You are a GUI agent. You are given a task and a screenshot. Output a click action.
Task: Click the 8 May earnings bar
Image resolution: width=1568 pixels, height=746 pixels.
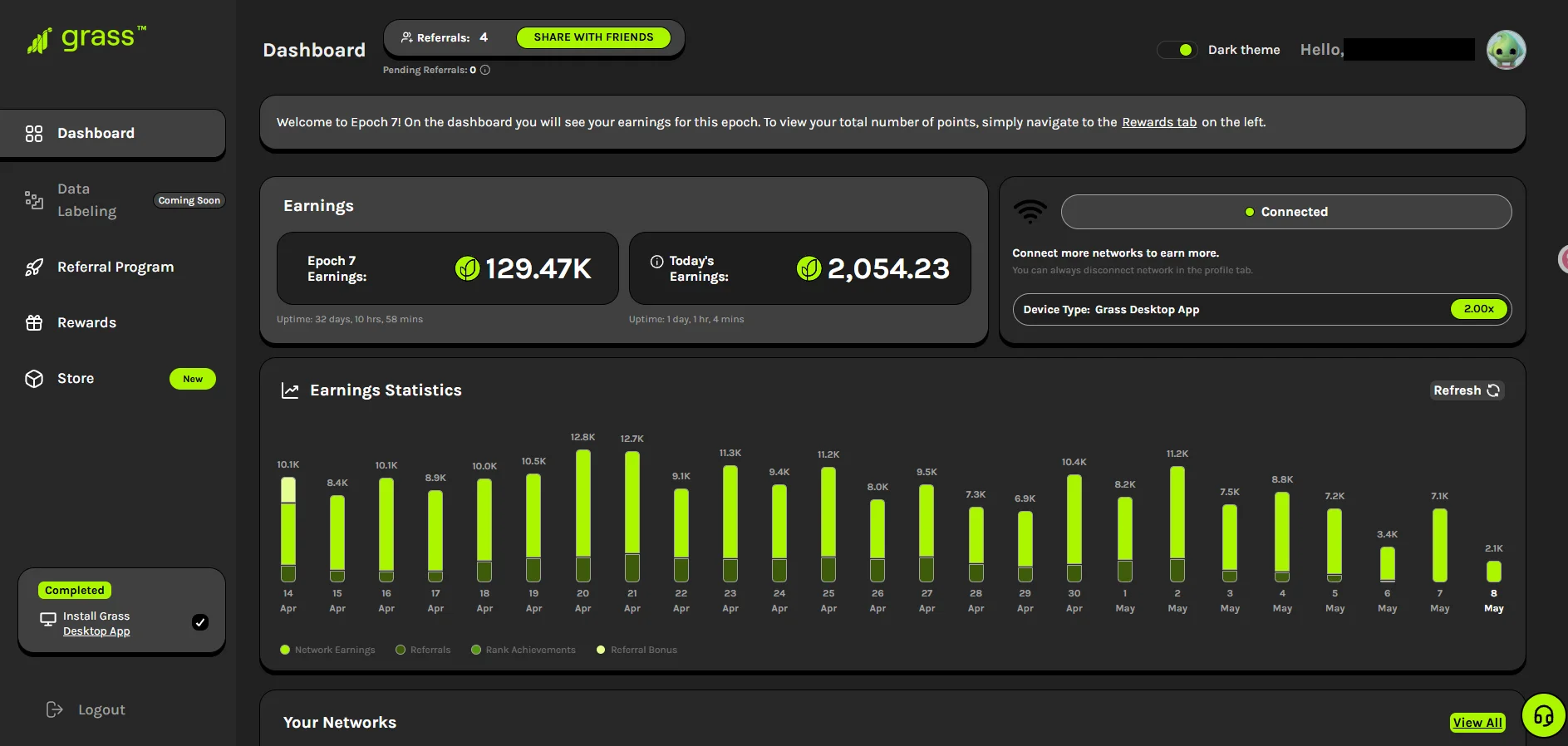[x=1494, y=572]
